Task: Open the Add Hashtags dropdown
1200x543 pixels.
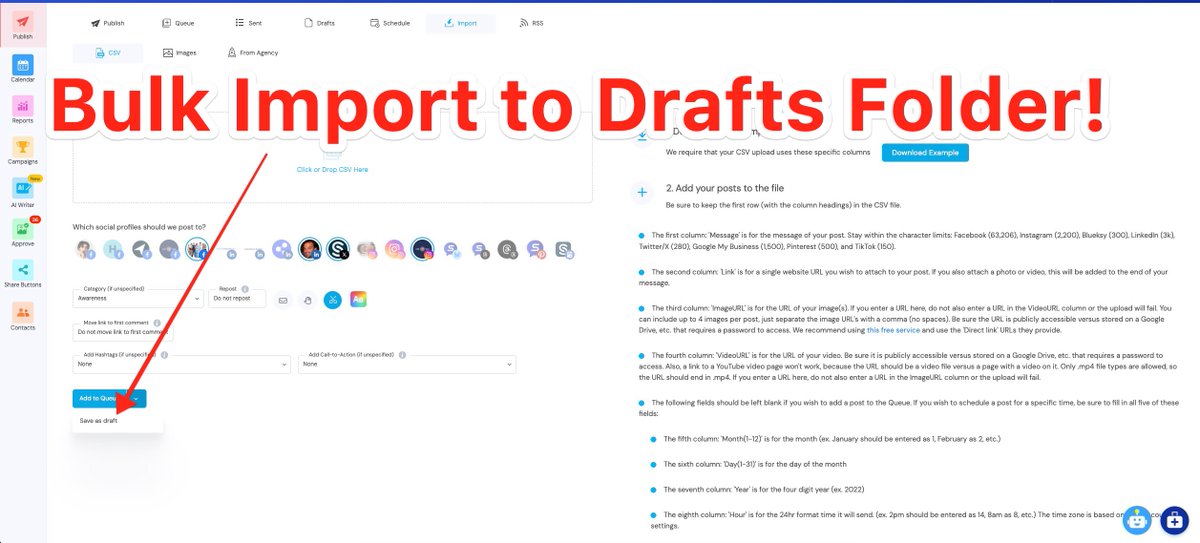Action: 181,364
